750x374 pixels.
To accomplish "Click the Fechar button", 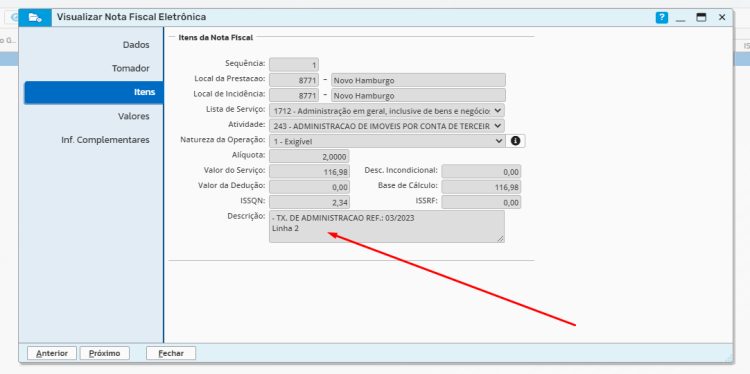I will [x=171, y=353].
